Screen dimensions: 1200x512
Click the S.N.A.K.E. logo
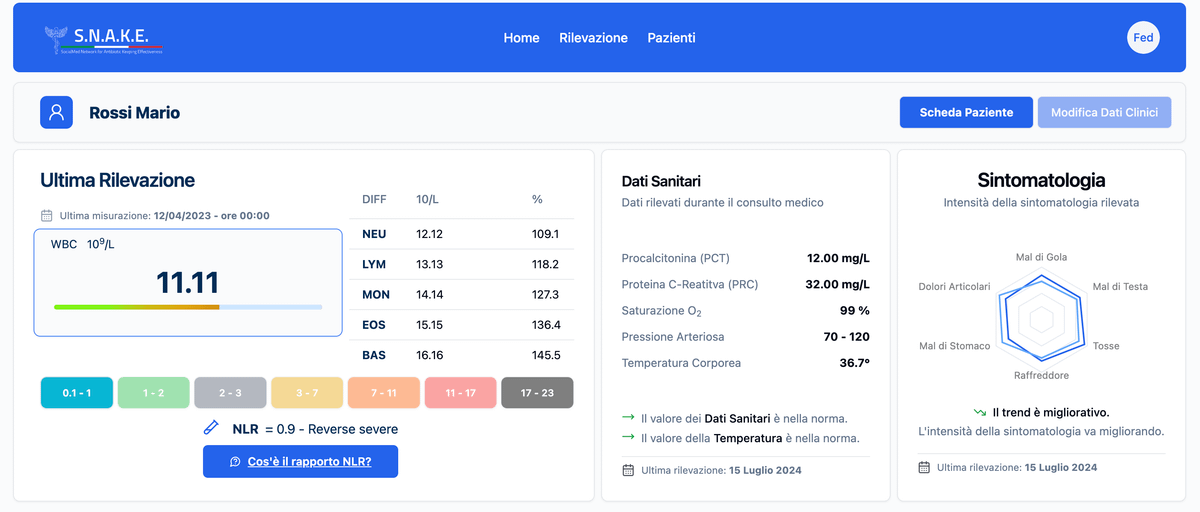(103, 39)
